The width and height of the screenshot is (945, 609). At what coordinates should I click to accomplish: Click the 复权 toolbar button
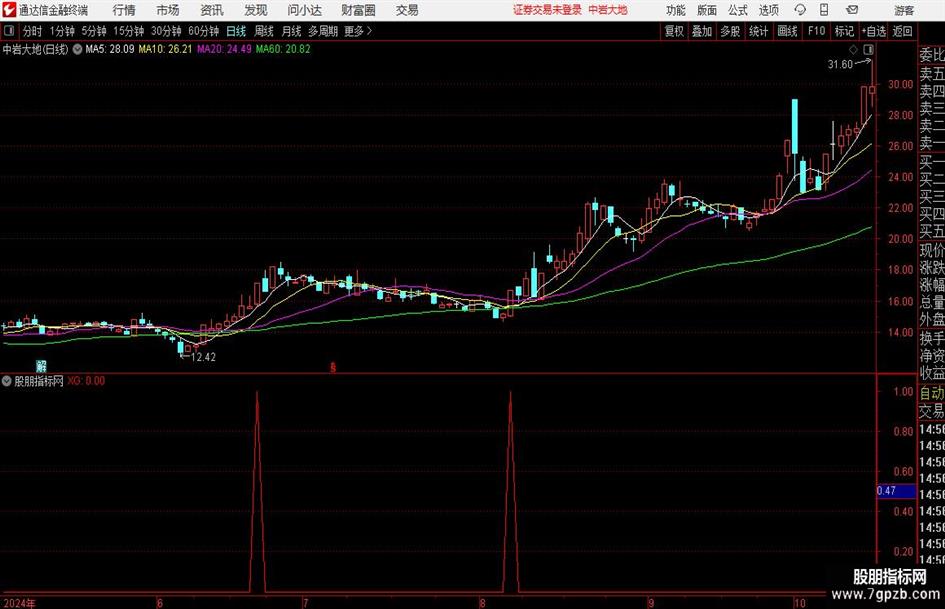tap(674, 31)
